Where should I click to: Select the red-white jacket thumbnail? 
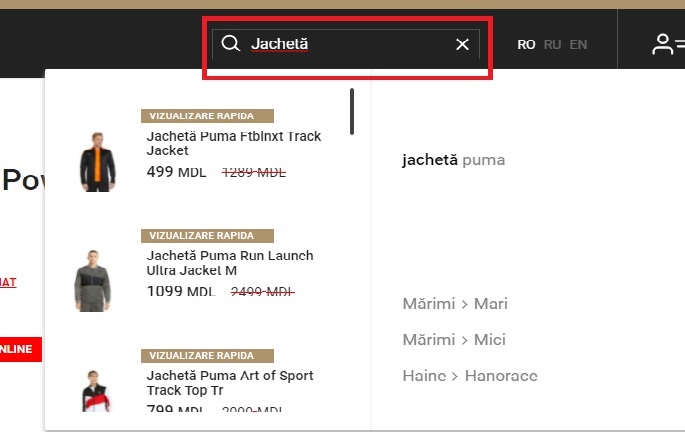coord(95,391)
